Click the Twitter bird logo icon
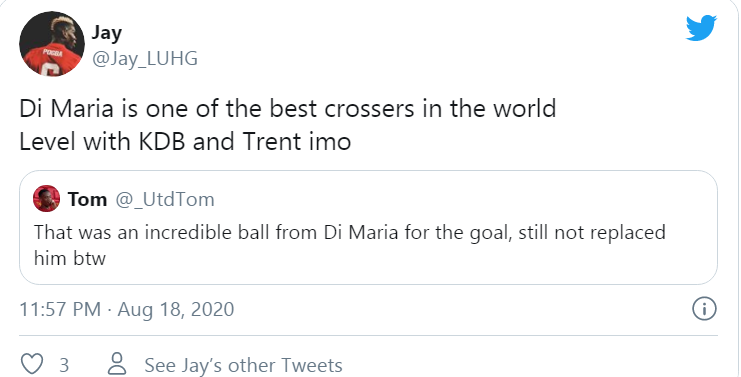The height and width of the screenshot is (377, 741). (701, 28)
